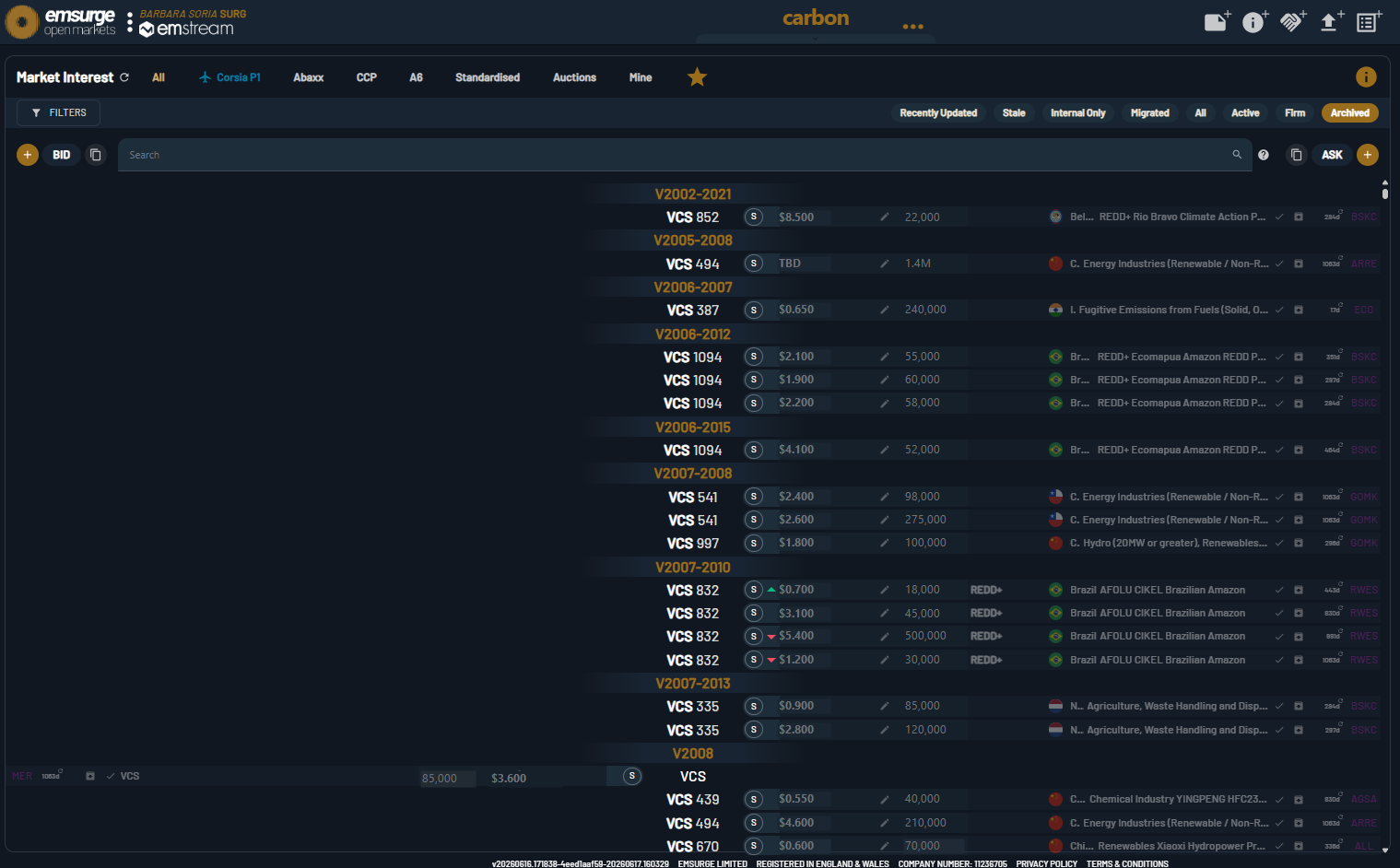
Task: Toggle the checkmark on VCS 387 row
Action: 1279,311
